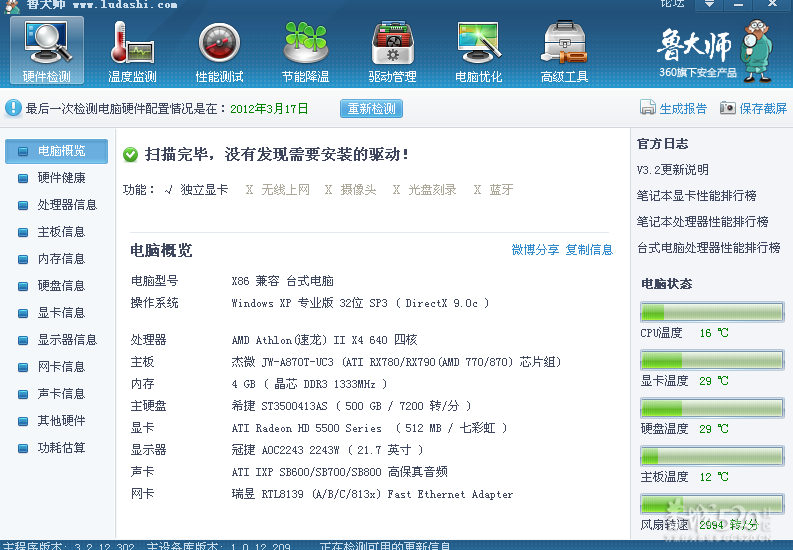
Task: Click the 正在检测可用的更新信息 status text
Action: (x=385, y=546)
